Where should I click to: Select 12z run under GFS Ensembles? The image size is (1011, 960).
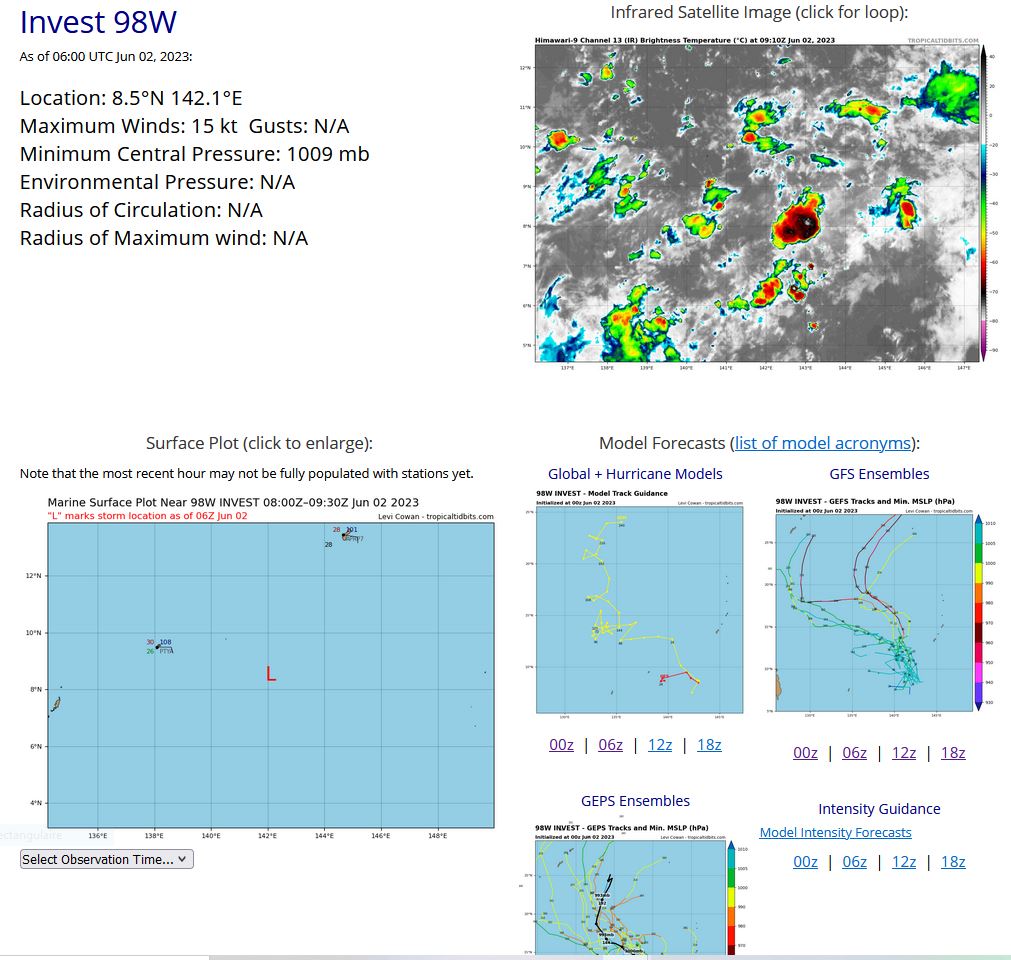(903, 752)
